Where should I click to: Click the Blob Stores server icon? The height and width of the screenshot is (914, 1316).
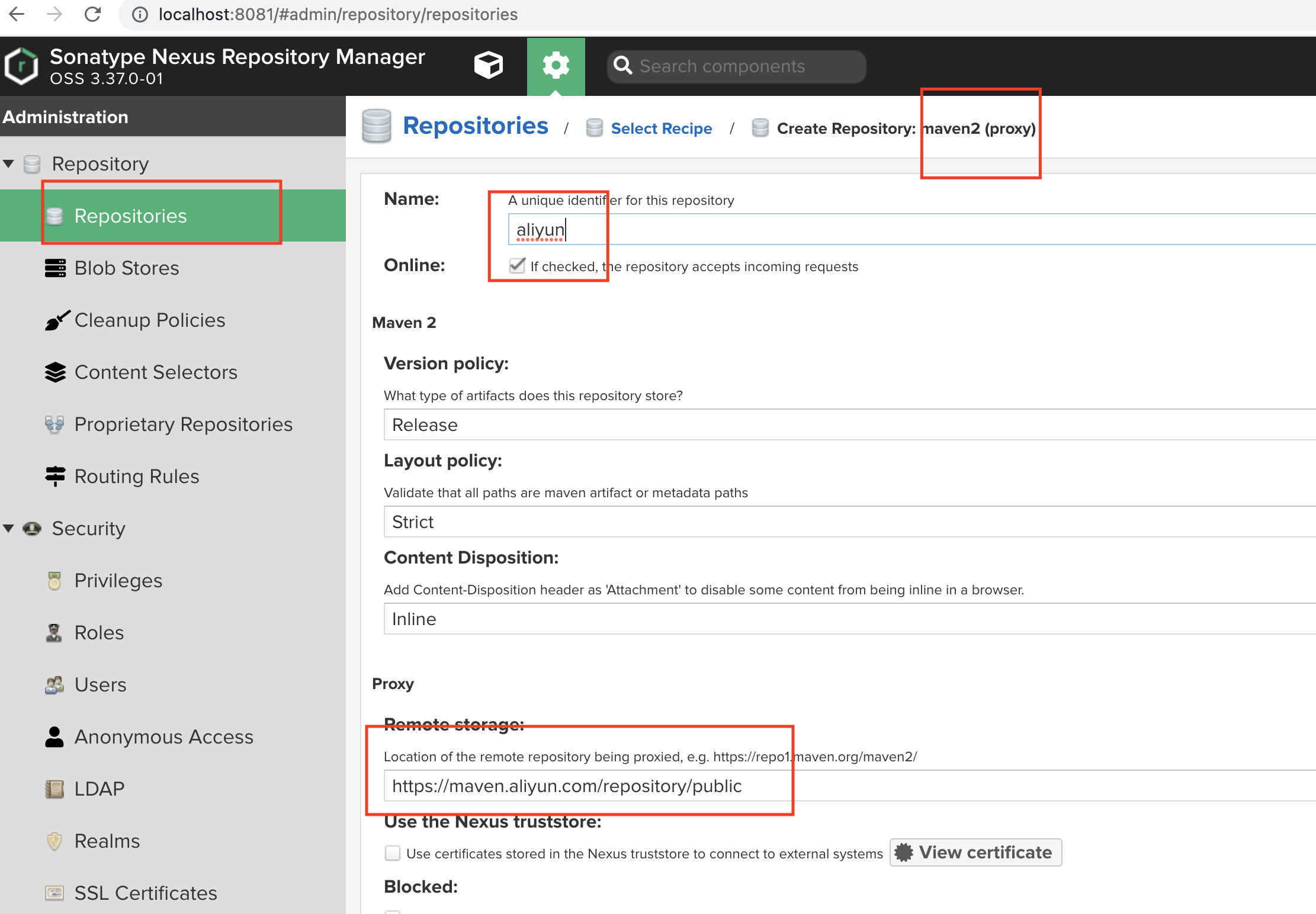pyautogui.click(x=55, y=268)
